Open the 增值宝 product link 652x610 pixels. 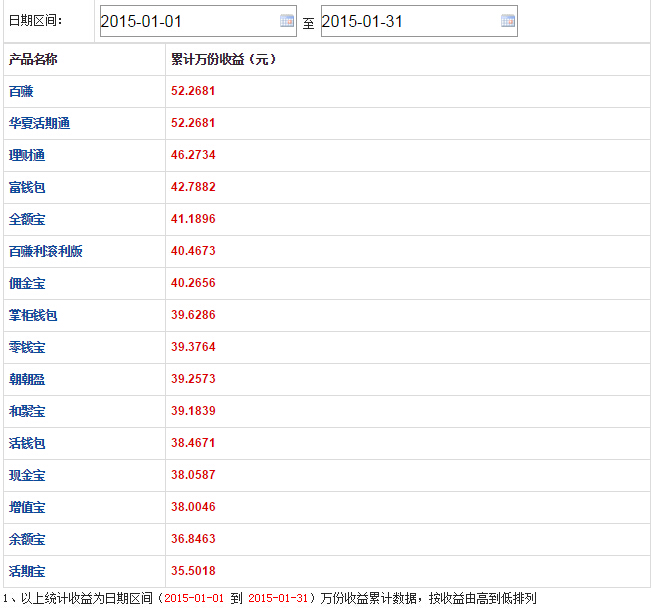(27, 507)
